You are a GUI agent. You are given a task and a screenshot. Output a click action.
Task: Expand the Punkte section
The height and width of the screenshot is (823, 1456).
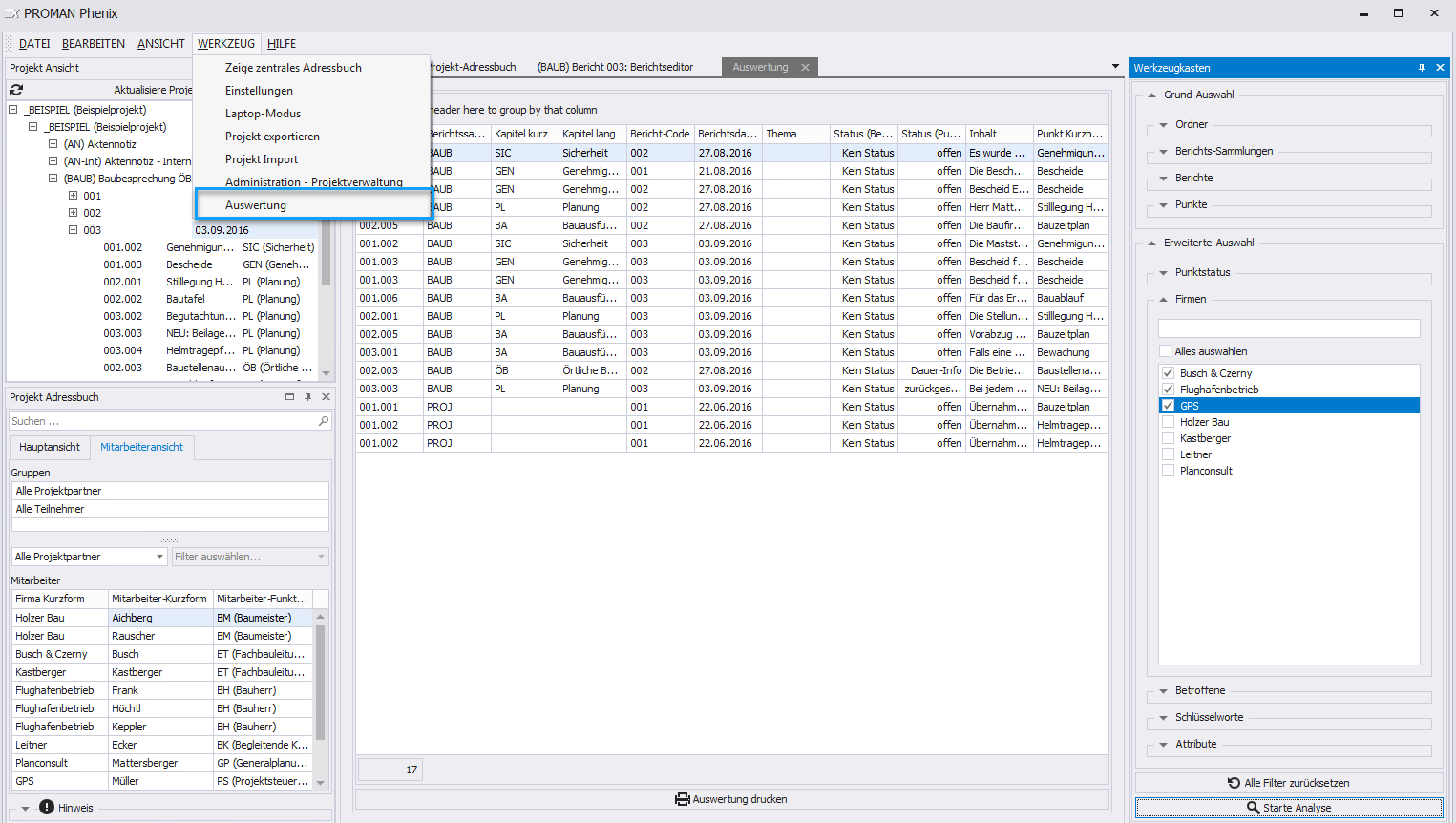(1163, 205)
